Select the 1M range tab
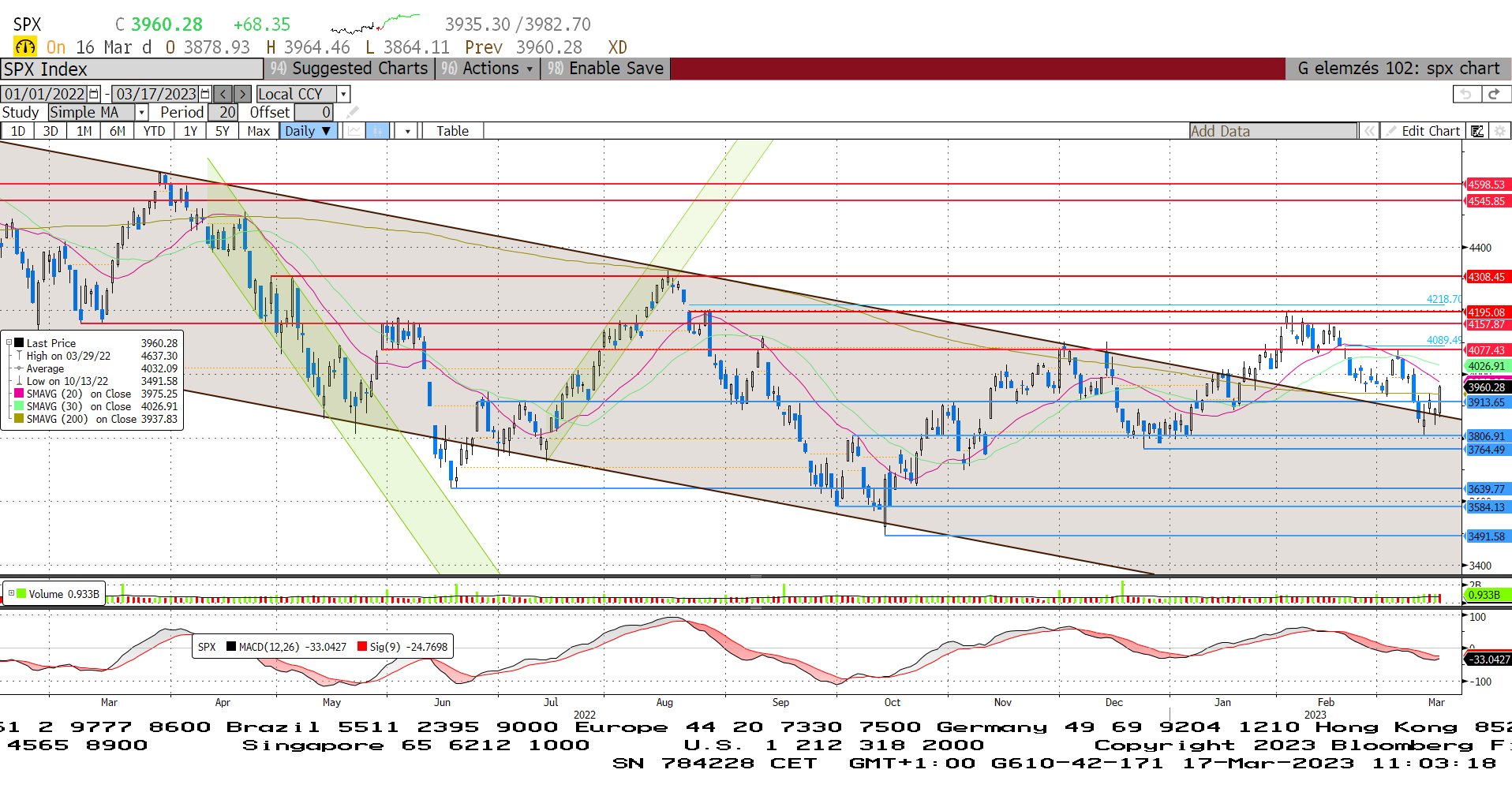Image resolution: width=1512 pixels, height=807 pixels. pos(84,131)
